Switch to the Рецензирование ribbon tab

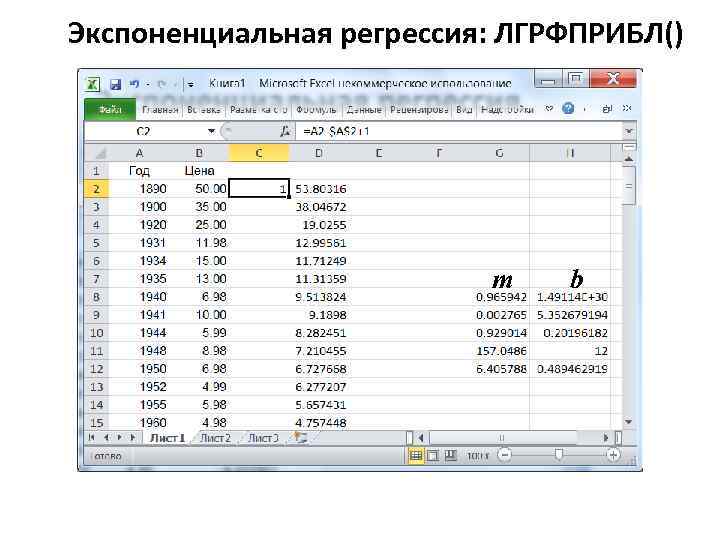[419, 110]
